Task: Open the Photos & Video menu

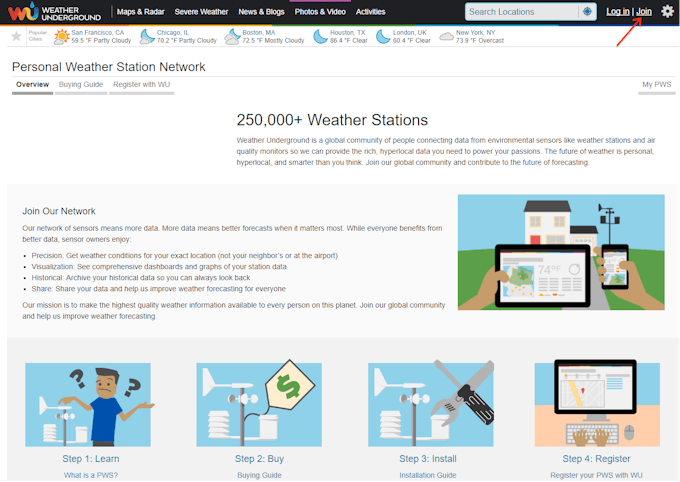Action: (x=320, y=12)
